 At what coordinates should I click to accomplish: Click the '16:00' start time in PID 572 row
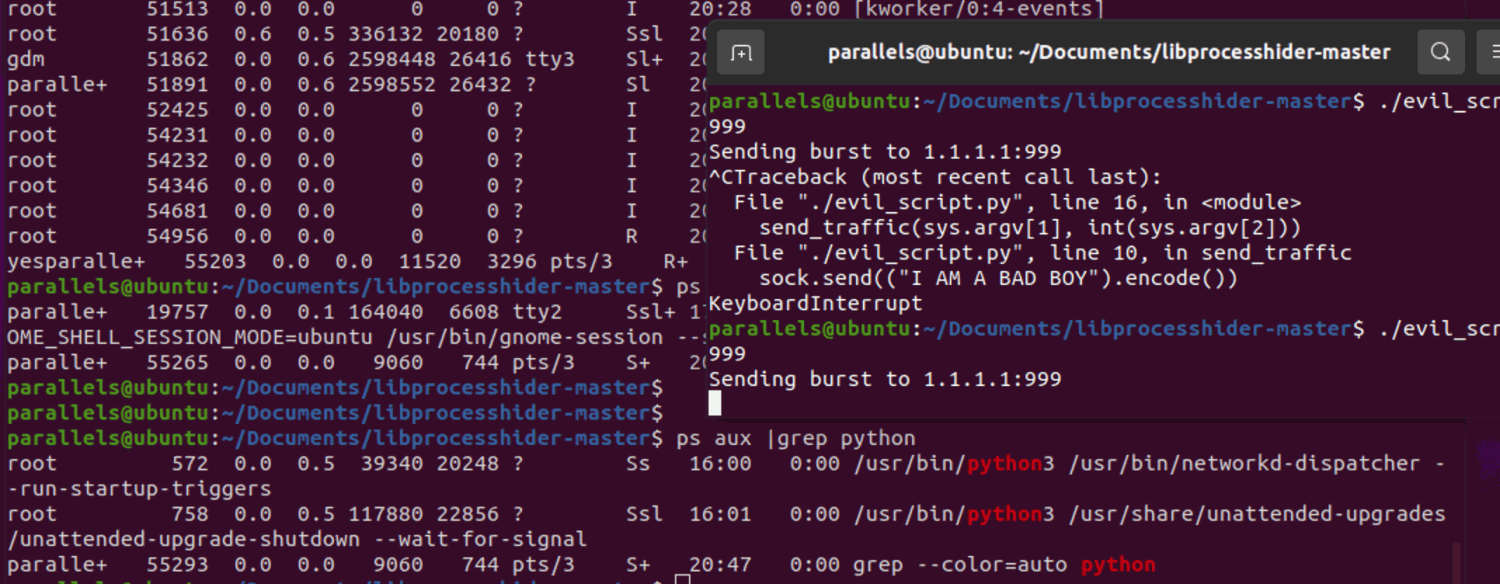coord(719,464)
